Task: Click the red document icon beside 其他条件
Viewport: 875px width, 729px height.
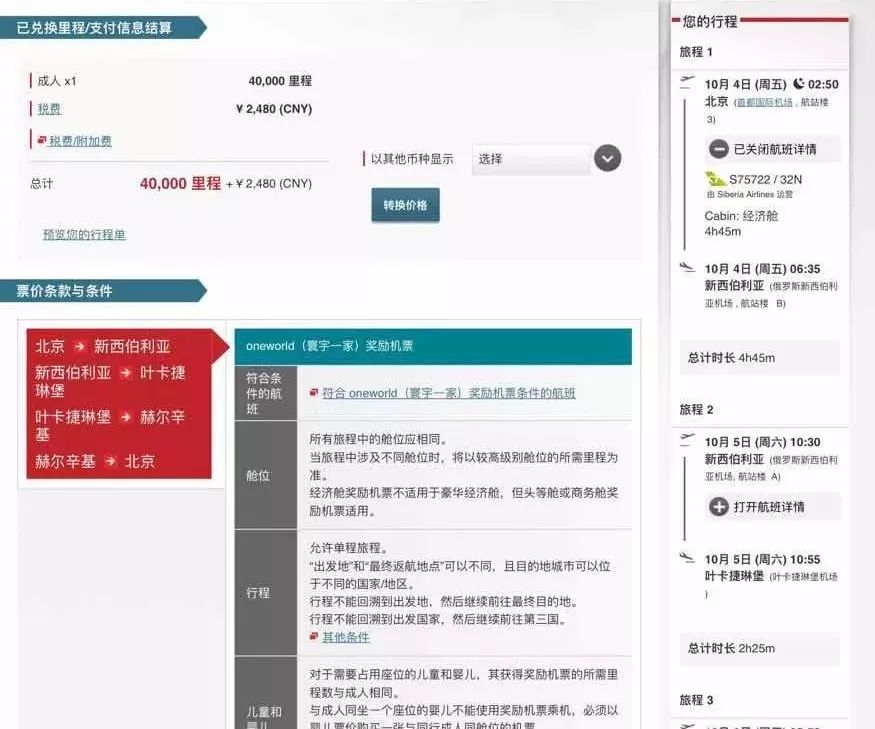Action: pos(313,636)
